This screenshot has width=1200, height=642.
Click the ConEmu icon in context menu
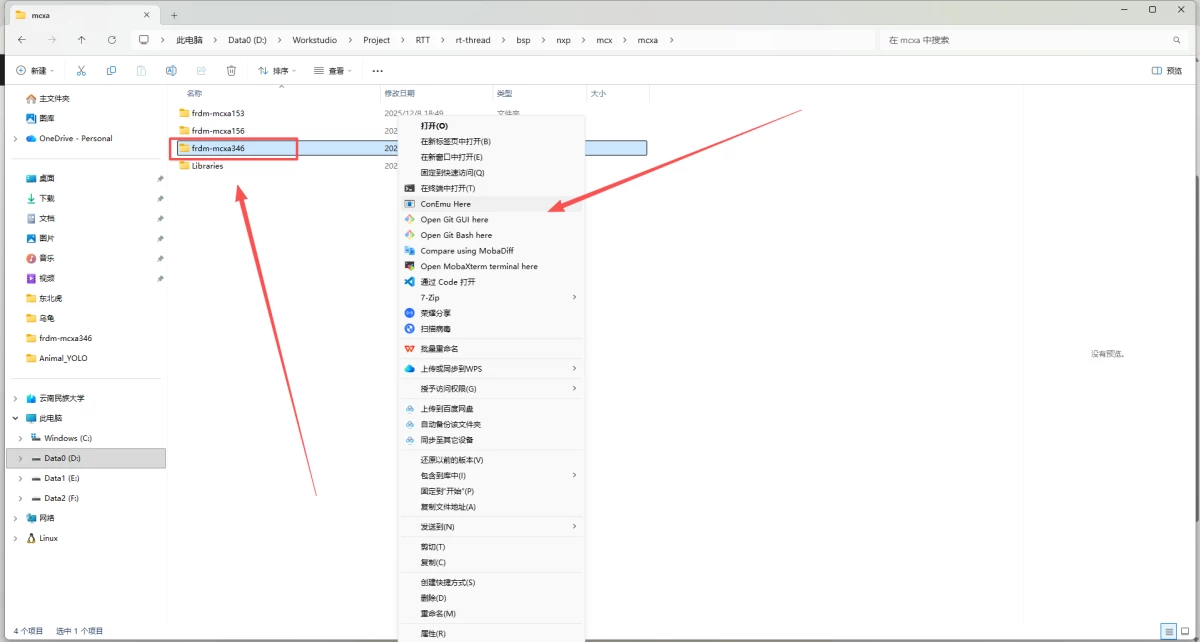[409, 204]
